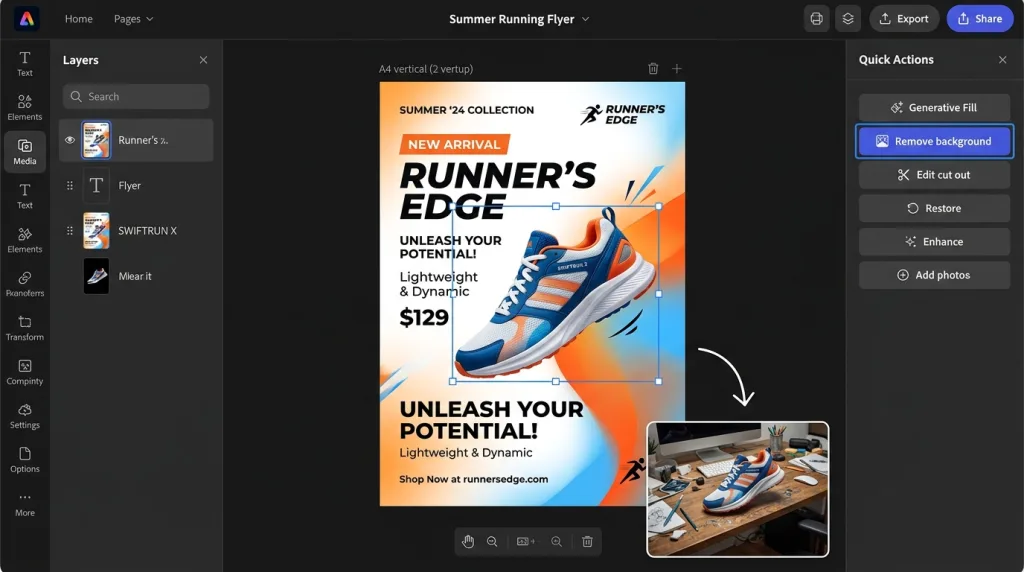Click the link-shaped Rkanoferrs sidebar icon
1024x572 pixels.
(25, 283)
